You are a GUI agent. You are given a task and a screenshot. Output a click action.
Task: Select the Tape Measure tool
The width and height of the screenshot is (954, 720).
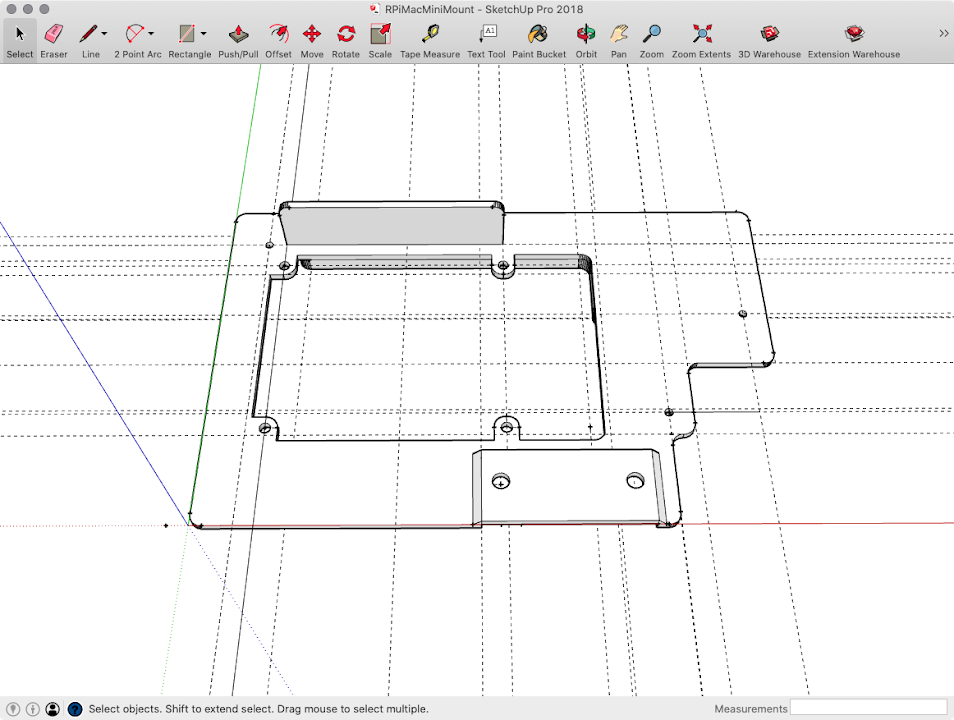click(430, 40)
